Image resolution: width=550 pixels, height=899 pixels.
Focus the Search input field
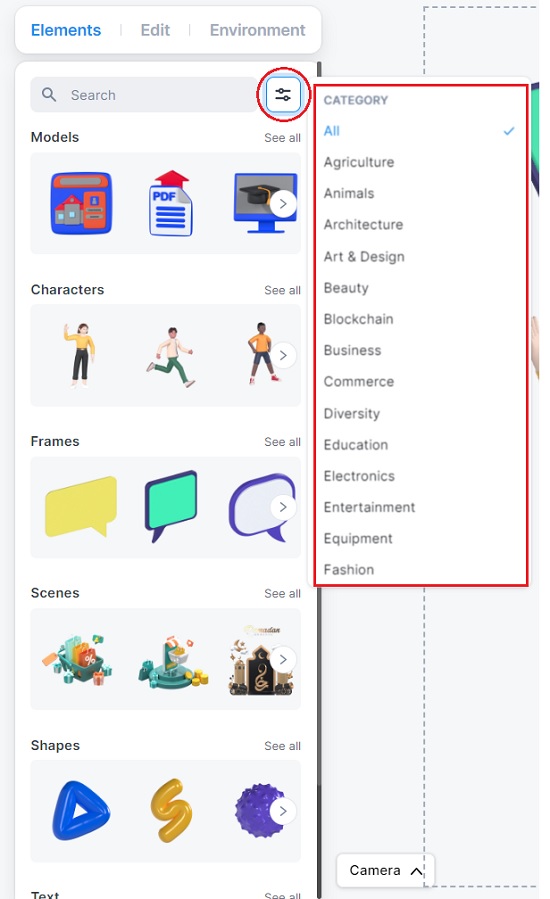[x=144, y=95]
